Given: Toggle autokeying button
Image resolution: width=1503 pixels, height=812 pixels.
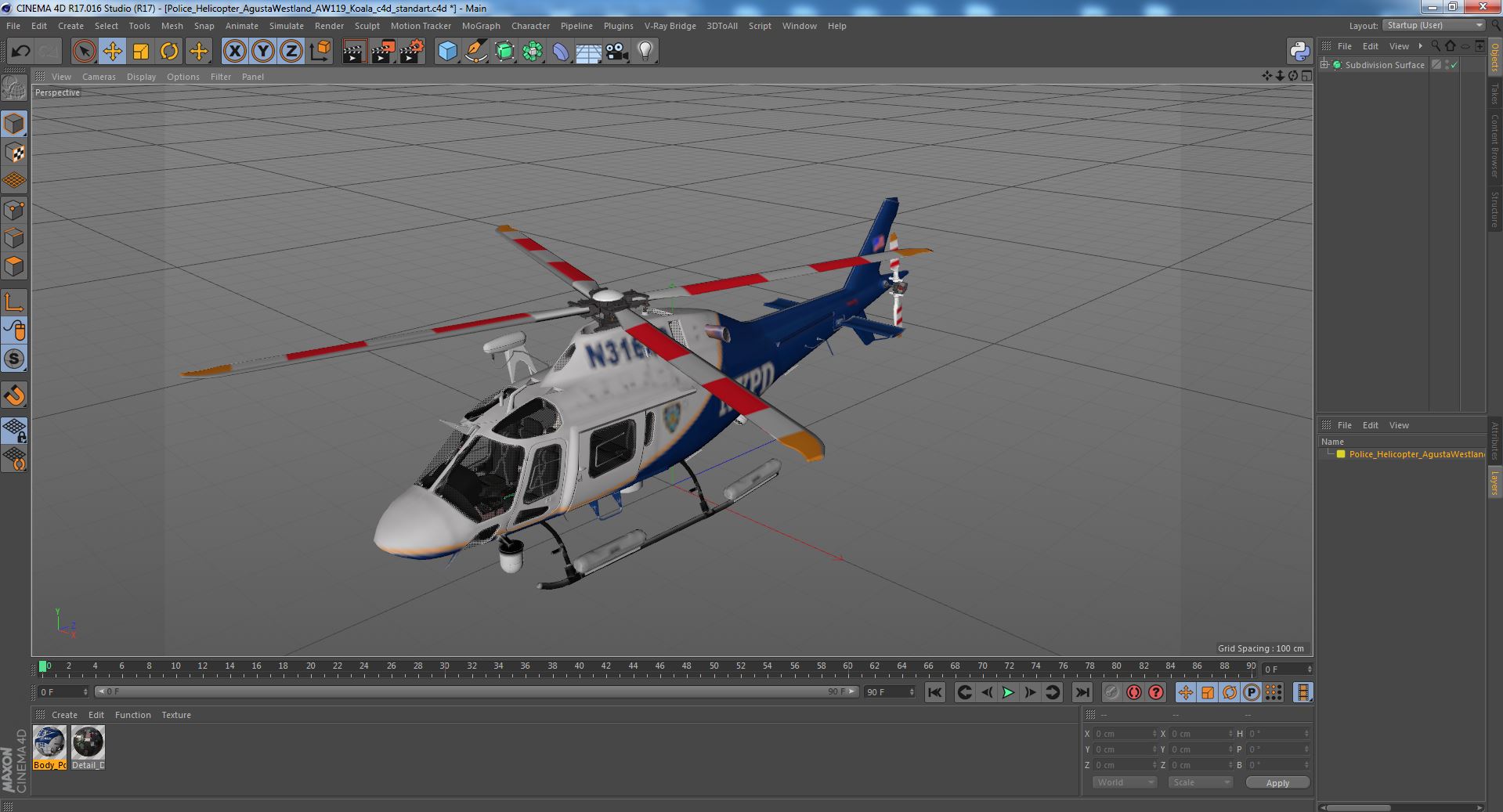Looking at the screenshot, I should coord(1133,692).
